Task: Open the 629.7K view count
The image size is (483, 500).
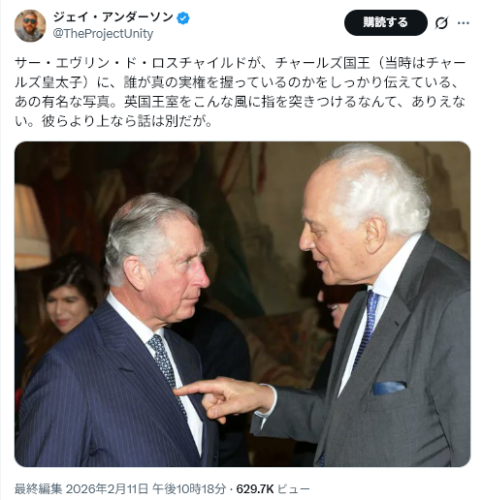Action: (255, 489)
